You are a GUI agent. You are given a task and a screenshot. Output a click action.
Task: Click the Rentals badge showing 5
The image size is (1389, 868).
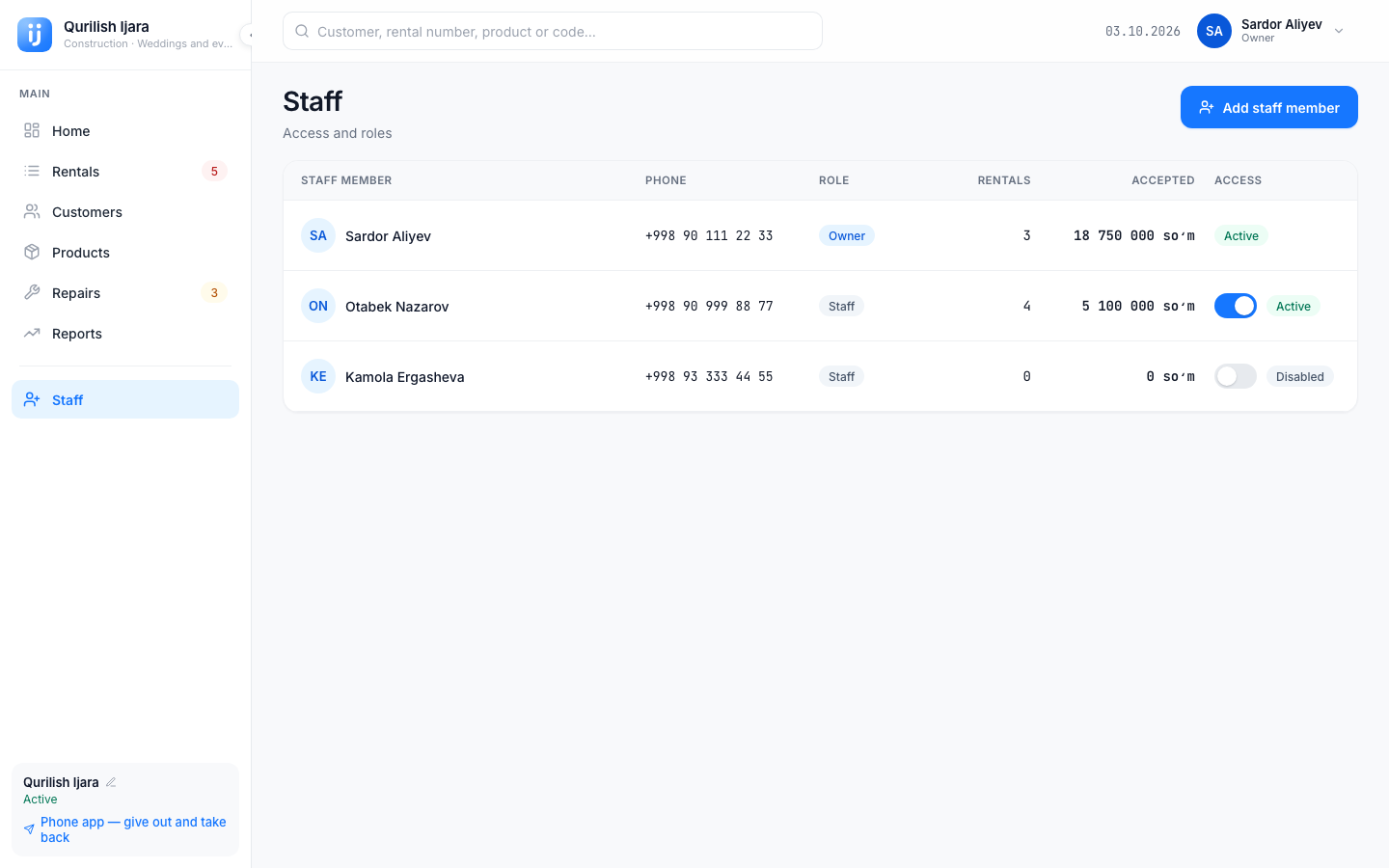point(214,172)
